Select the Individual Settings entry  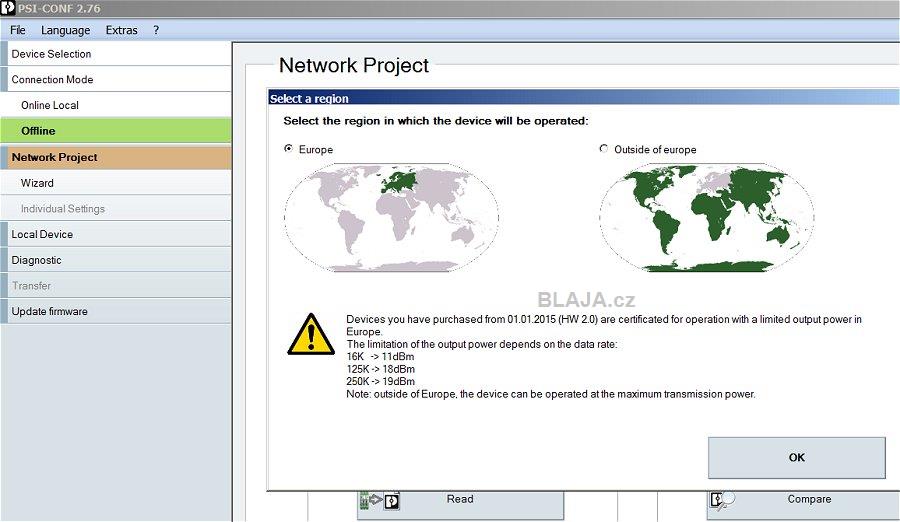[x=116, y=208]
